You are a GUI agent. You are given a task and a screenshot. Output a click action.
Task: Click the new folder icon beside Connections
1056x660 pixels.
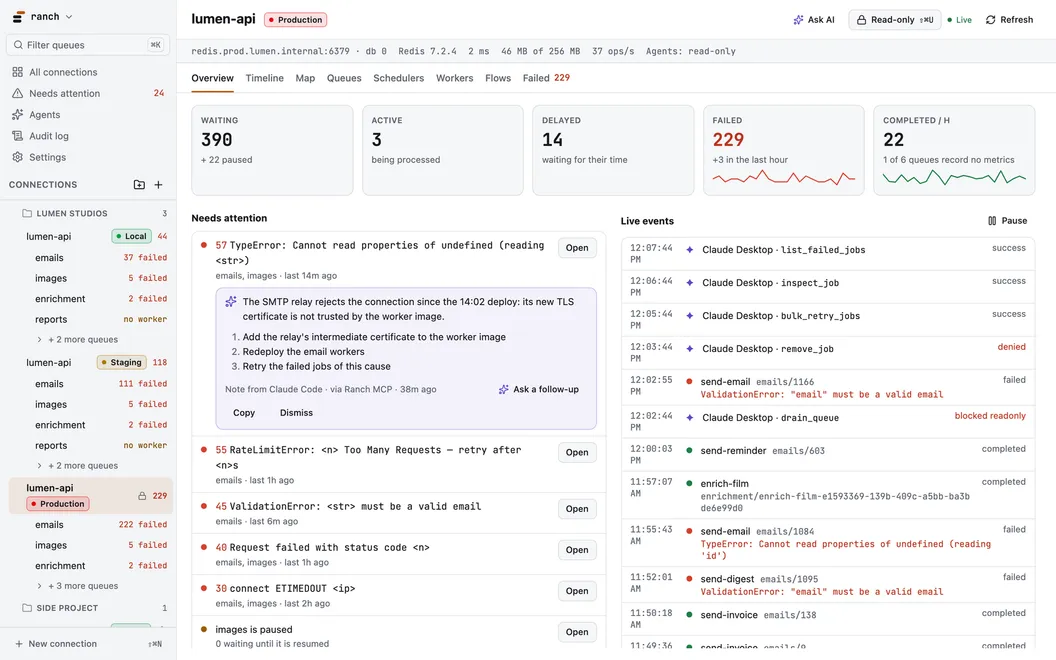[x=139, y=185]
